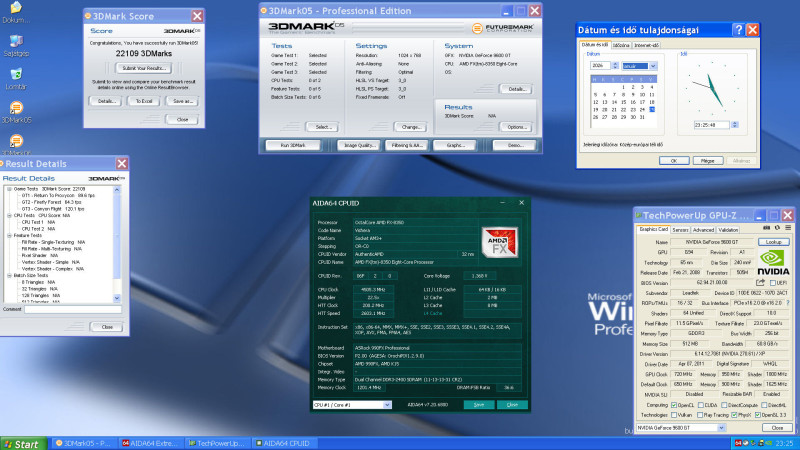The width and height of the screenshot is (800, 450).
Task: Click the Graphs button in 3DMark05
Action: (x=455, y=145)
